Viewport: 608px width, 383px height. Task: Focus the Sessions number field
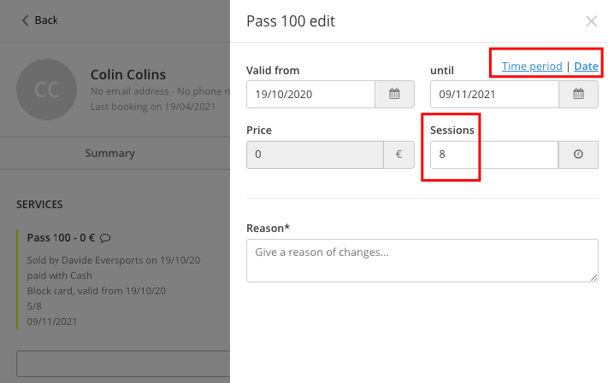click(x=494, y=154)
